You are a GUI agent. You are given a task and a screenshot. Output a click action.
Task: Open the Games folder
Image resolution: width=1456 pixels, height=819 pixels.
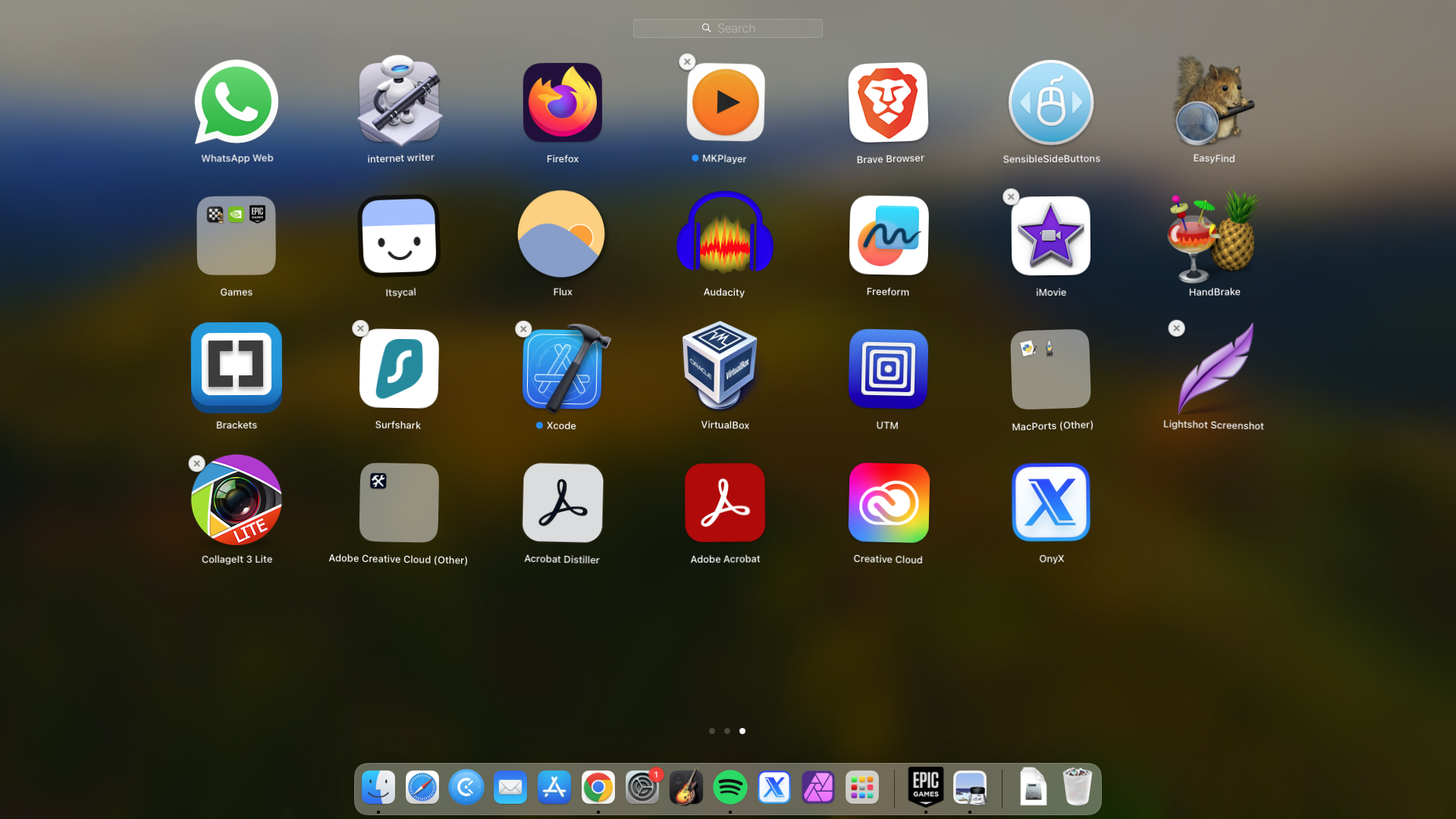coord(236,235)
